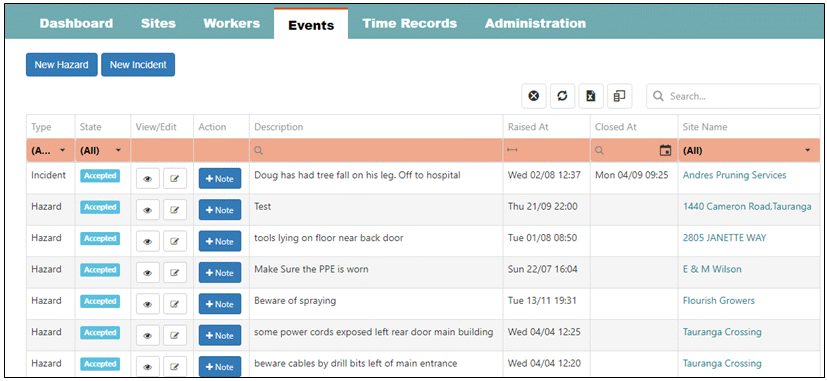Click the clear filters icon in toolbar
Viewport: 827px width, 381px height.
coord(534,96)
